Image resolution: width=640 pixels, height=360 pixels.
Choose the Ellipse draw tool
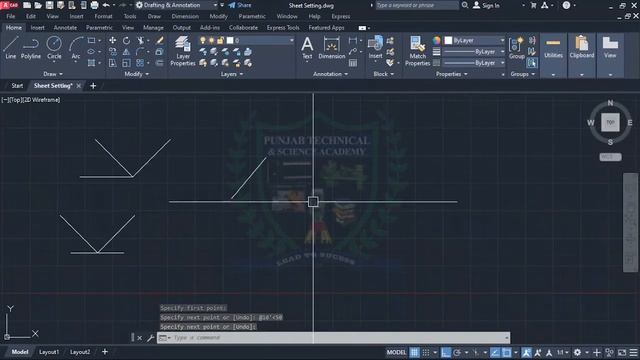[91, 52]
